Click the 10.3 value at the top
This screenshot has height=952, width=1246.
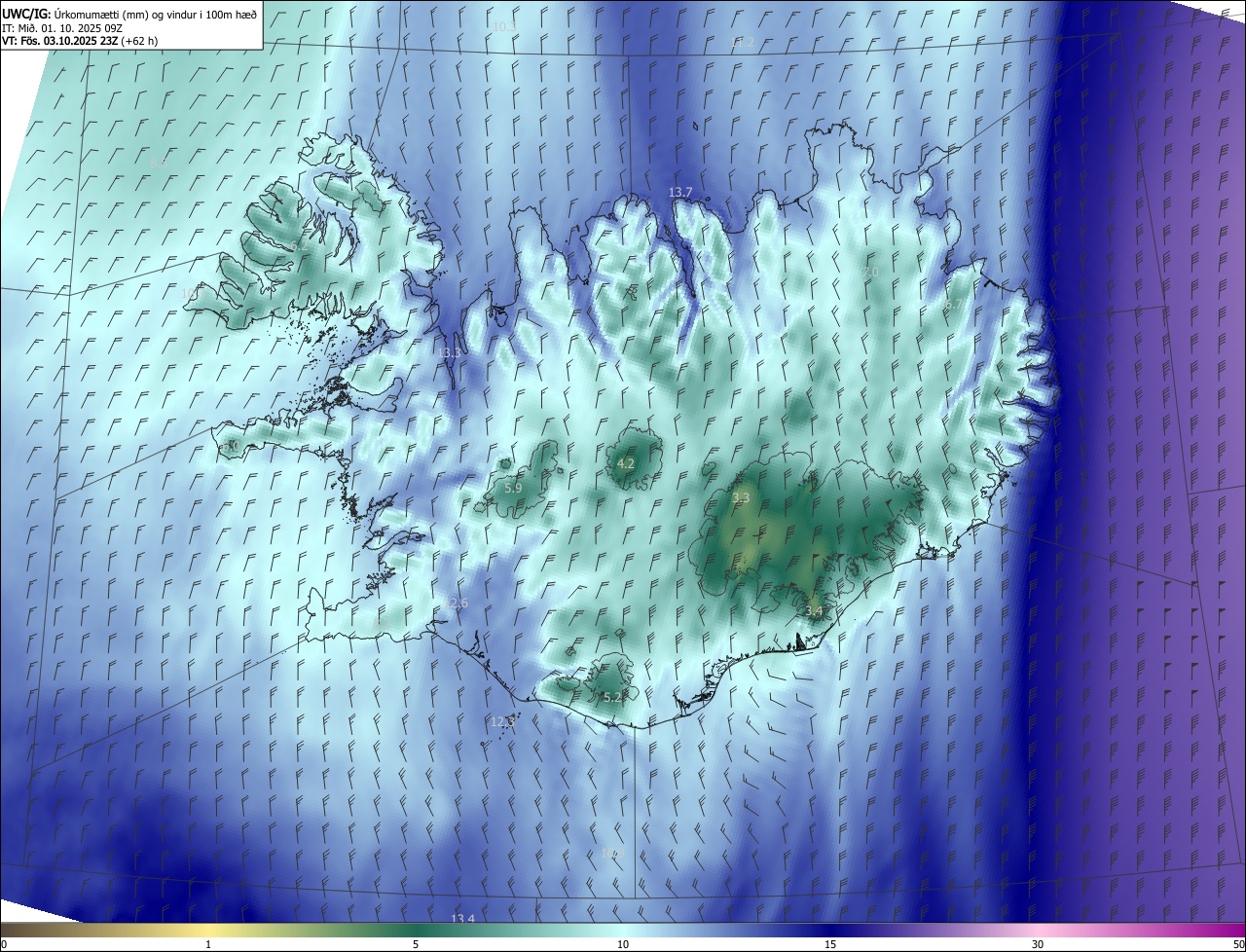coord(504,26)
